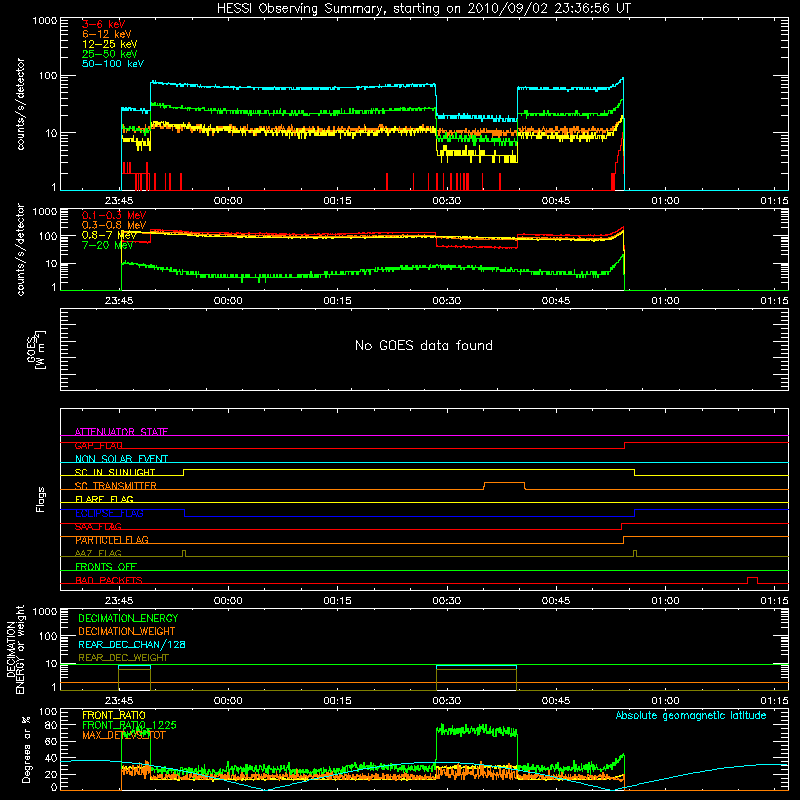This screenshot has width=800, height=800.
Task: Click the raised SC_TRANSMITTER pulse segment
Action: click(504, 483)
